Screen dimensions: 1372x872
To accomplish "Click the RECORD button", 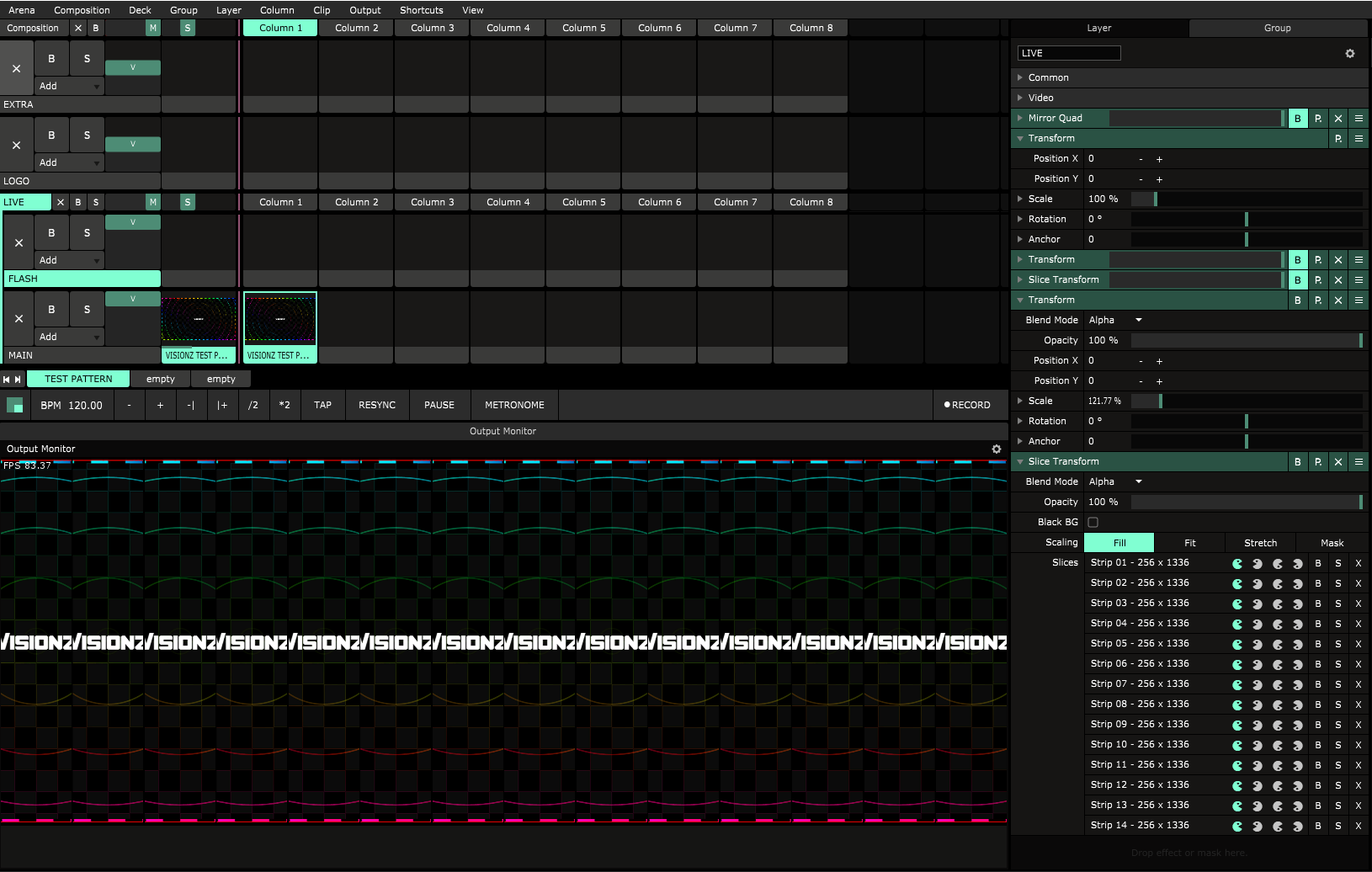I will 967,405.
